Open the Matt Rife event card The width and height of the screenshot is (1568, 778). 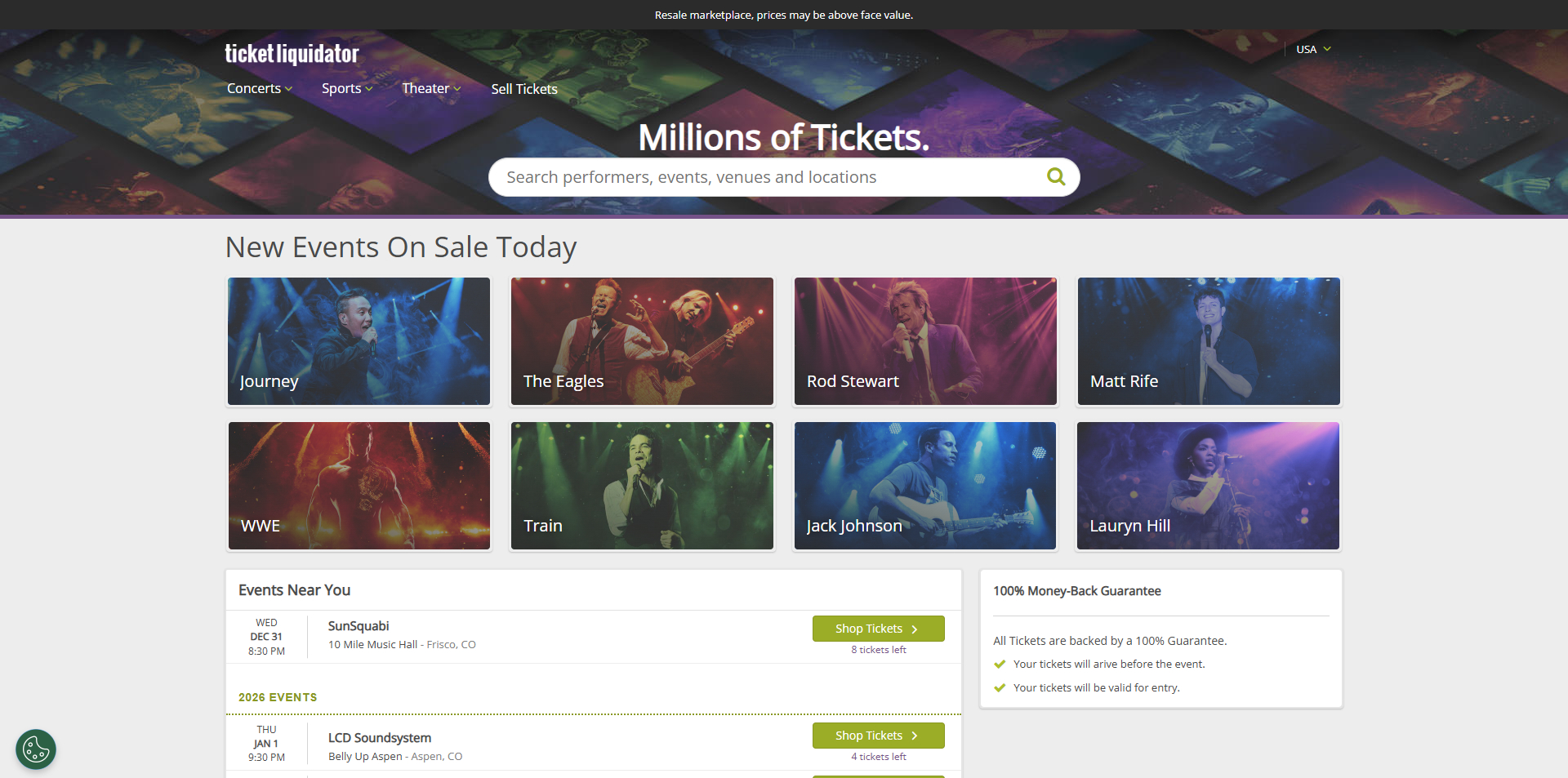(1209, 341)
